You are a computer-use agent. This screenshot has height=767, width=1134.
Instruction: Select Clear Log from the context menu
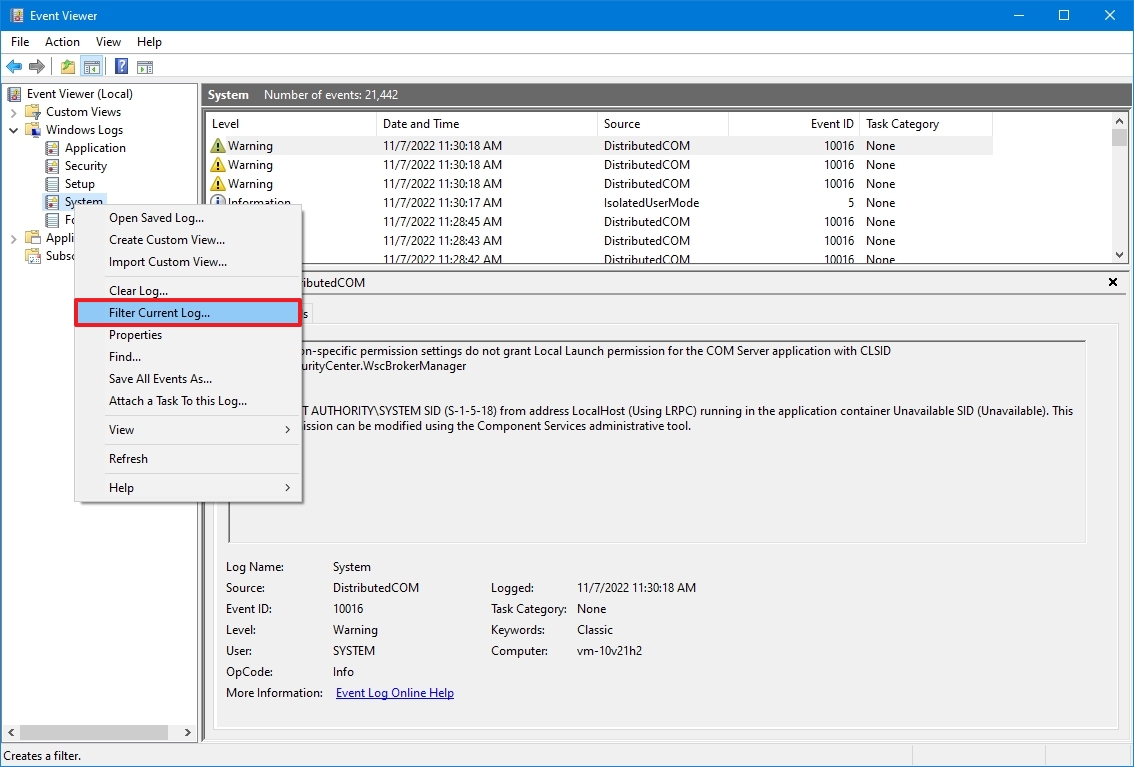click(x=138, y=291)
